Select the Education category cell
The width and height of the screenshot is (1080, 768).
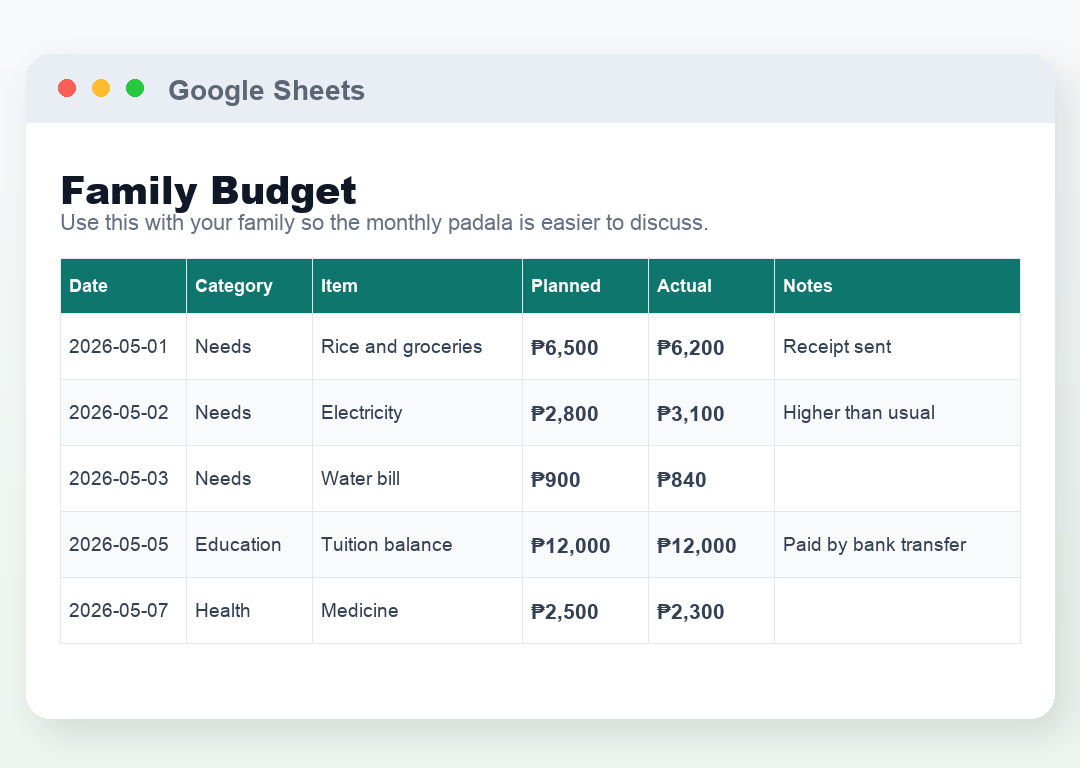coord(249,545)
